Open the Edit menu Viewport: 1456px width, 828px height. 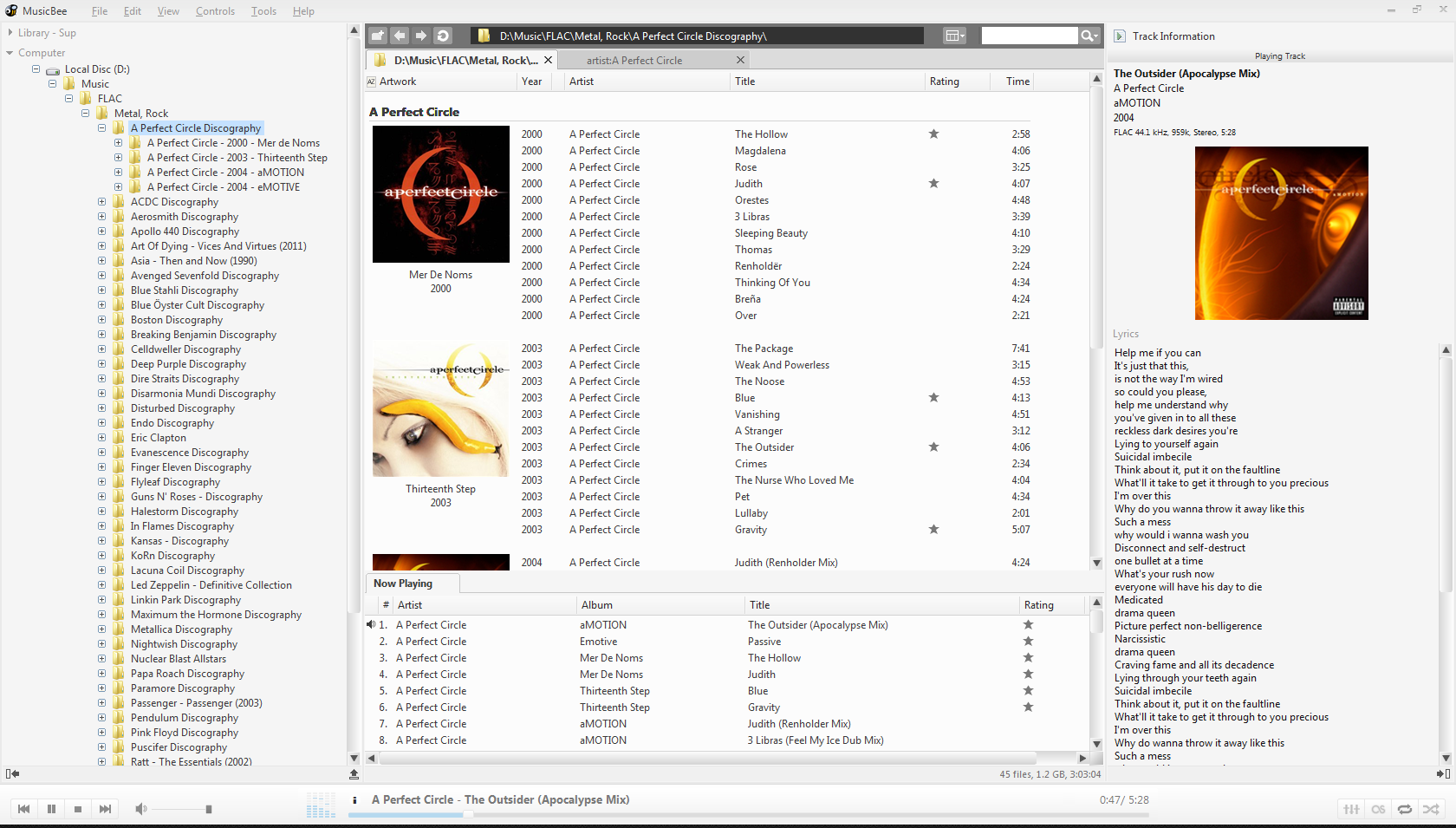[x=132, y=11]
